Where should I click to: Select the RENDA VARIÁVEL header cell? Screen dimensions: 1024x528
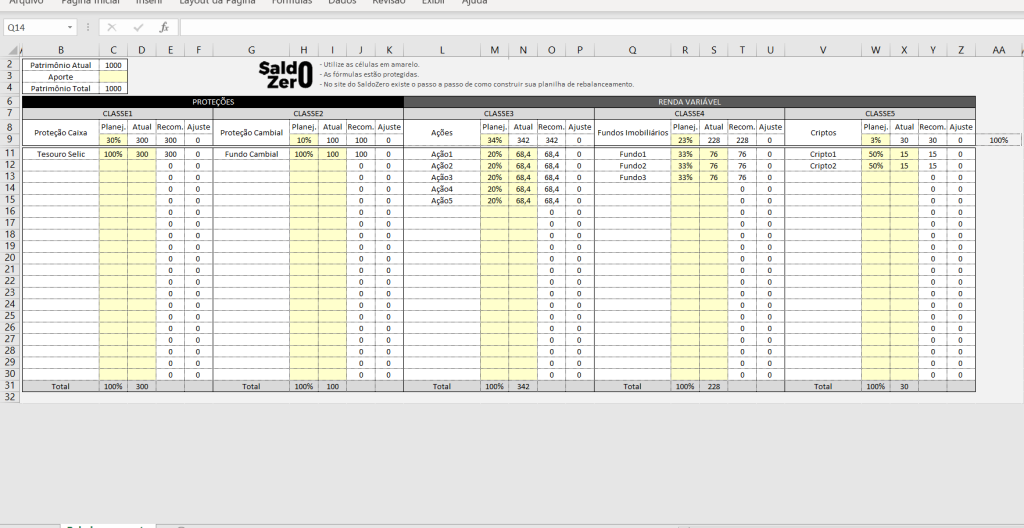(690, 102)
